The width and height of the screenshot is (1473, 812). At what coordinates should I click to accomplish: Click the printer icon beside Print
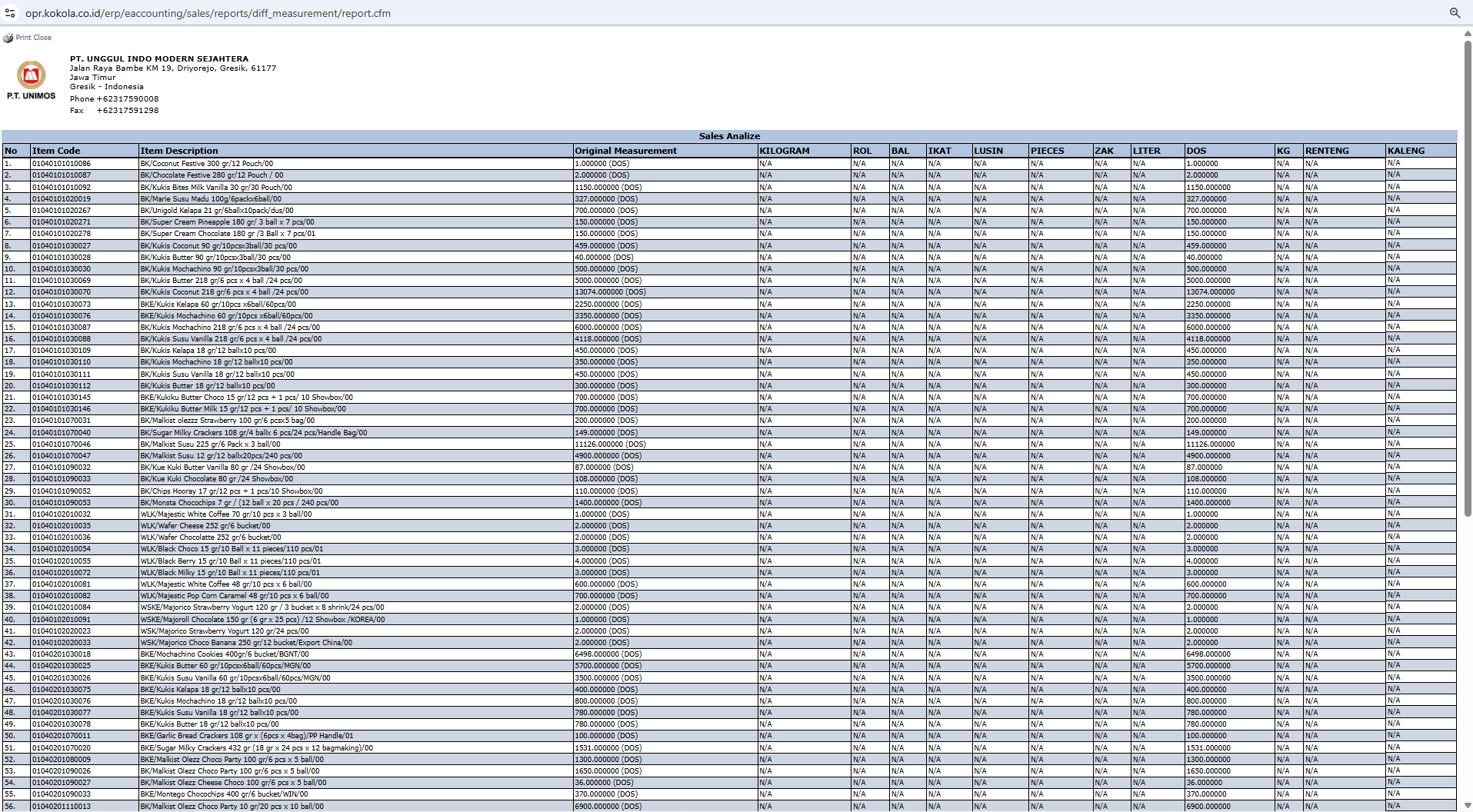(x=8, y=38)
